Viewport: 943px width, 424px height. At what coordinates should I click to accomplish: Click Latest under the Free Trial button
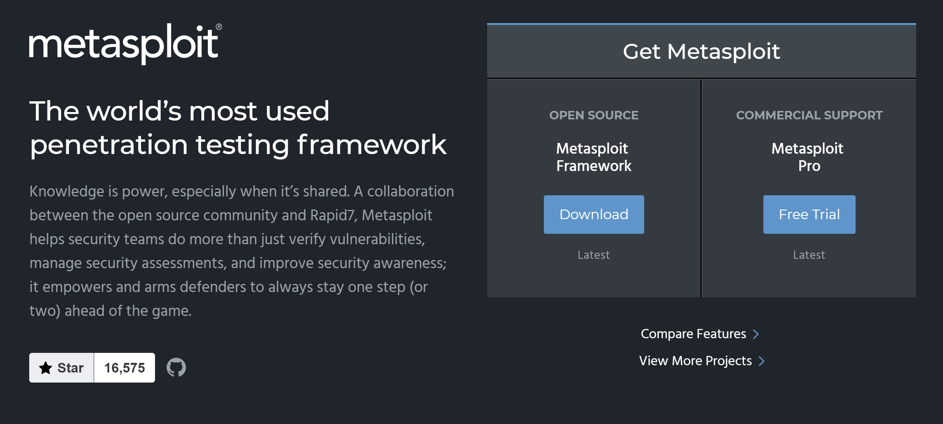point(809,255)
